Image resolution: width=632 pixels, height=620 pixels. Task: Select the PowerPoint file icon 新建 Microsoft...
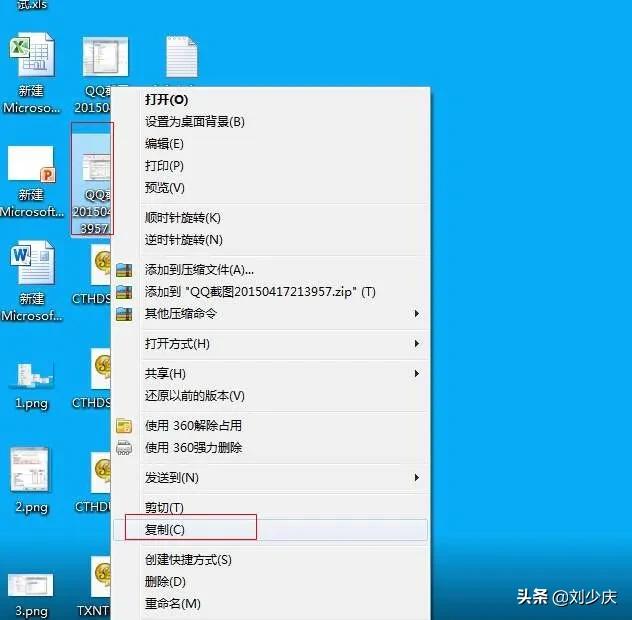coord(31,163)
